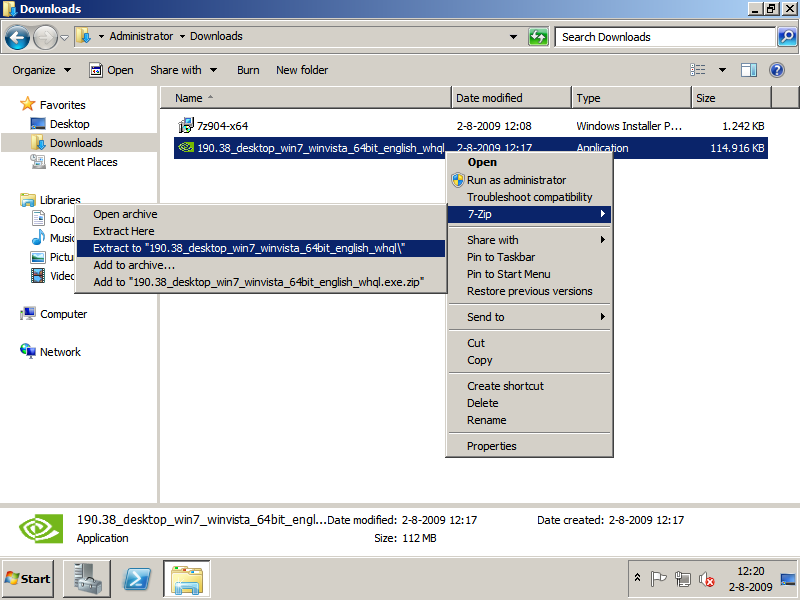Choose Run as administrator
800x600 pixels.
click(529, 180)
